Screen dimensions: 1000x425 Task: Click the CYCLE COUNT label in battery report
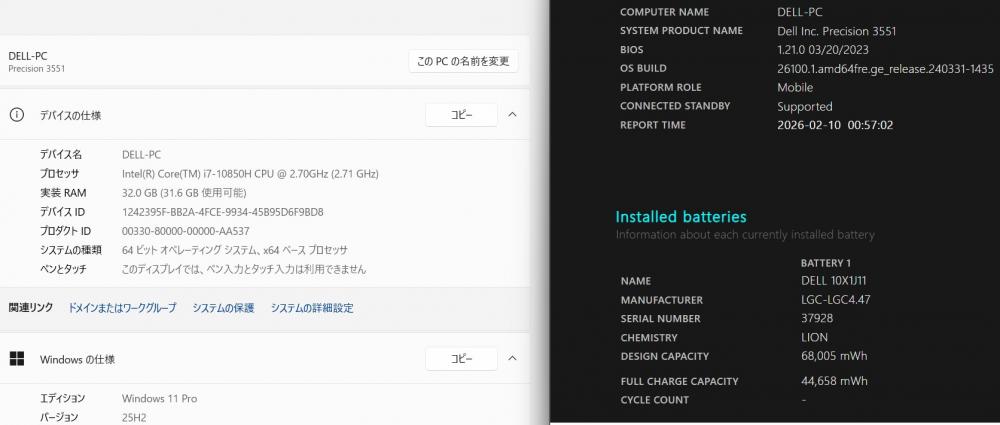point(654,400)
